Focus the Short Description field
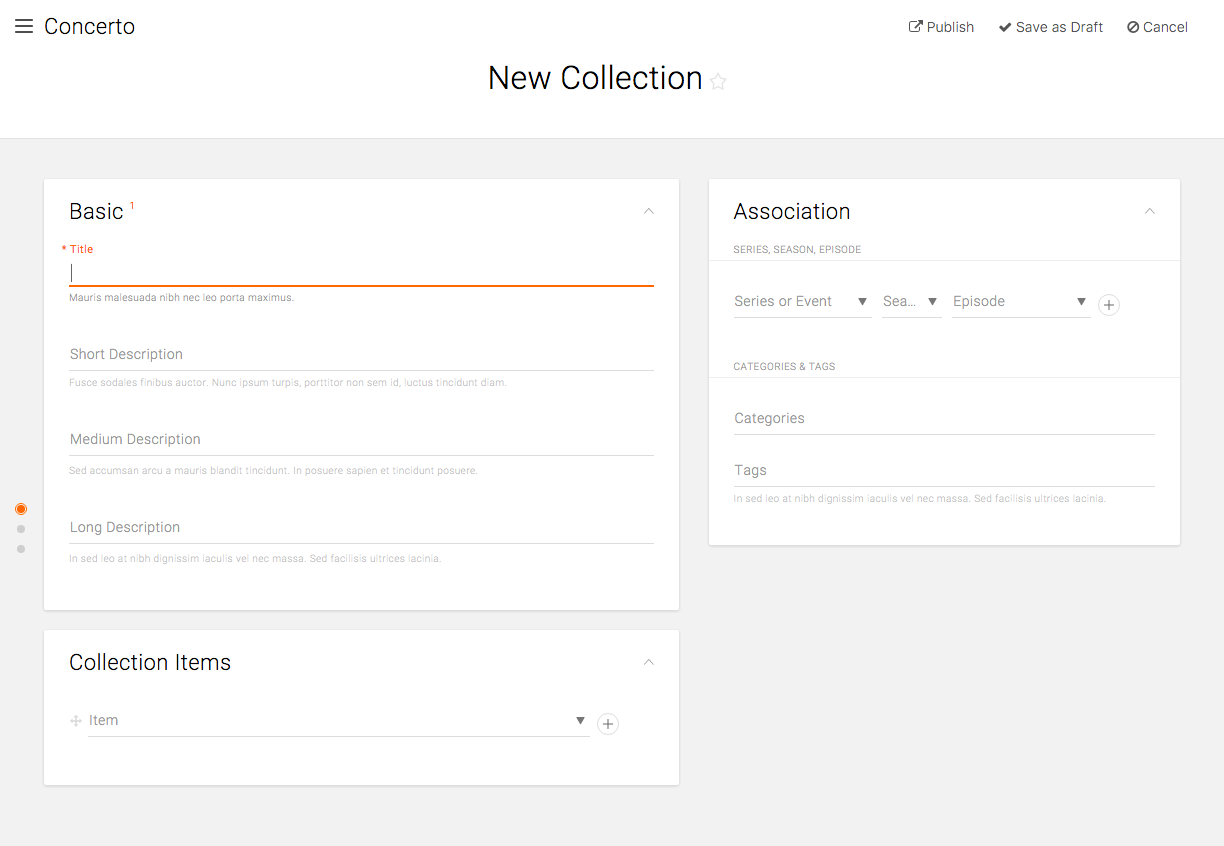This screenshot has height=846, width=1224. [361, 355]
